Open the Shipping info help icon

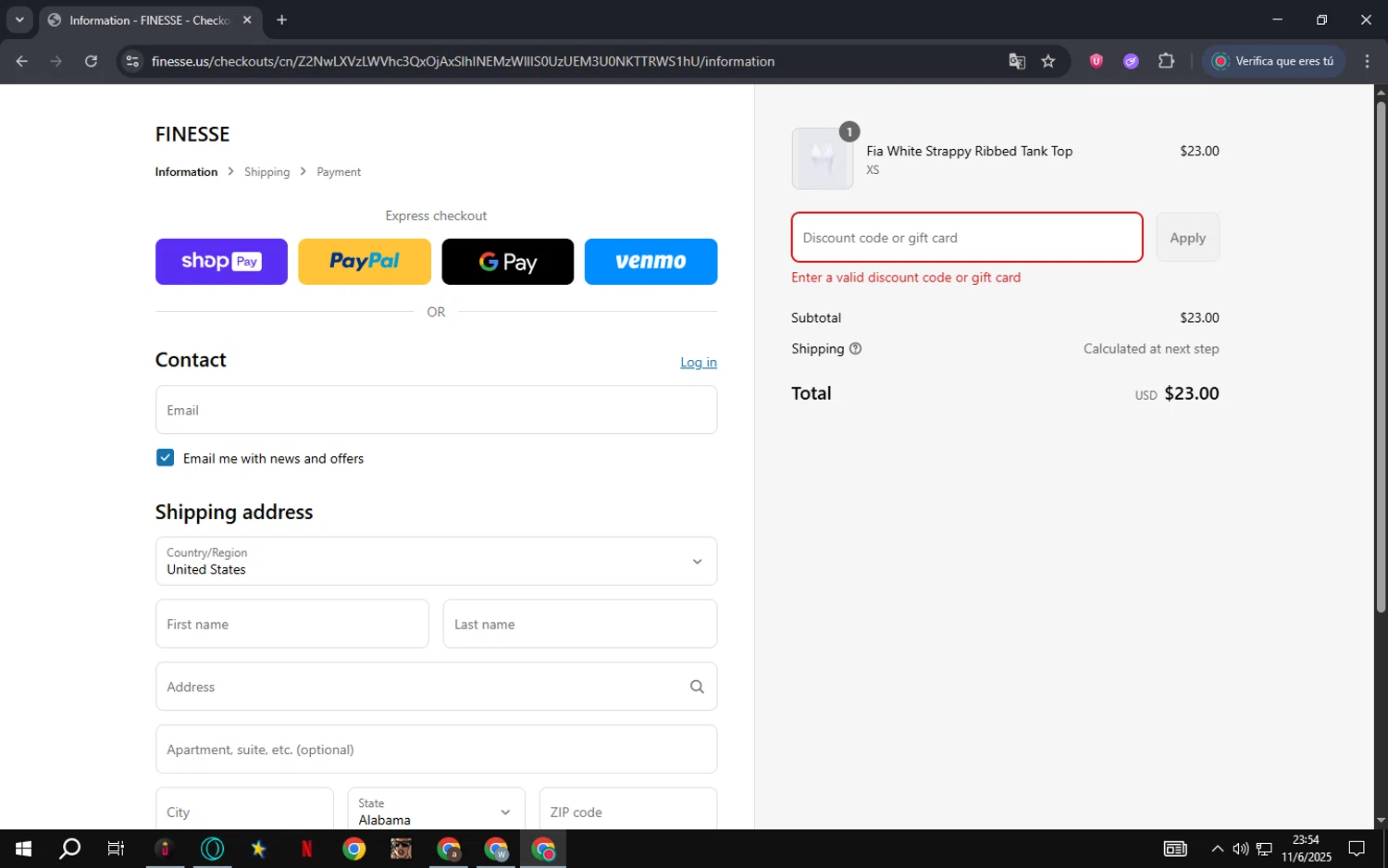[855, 349]
